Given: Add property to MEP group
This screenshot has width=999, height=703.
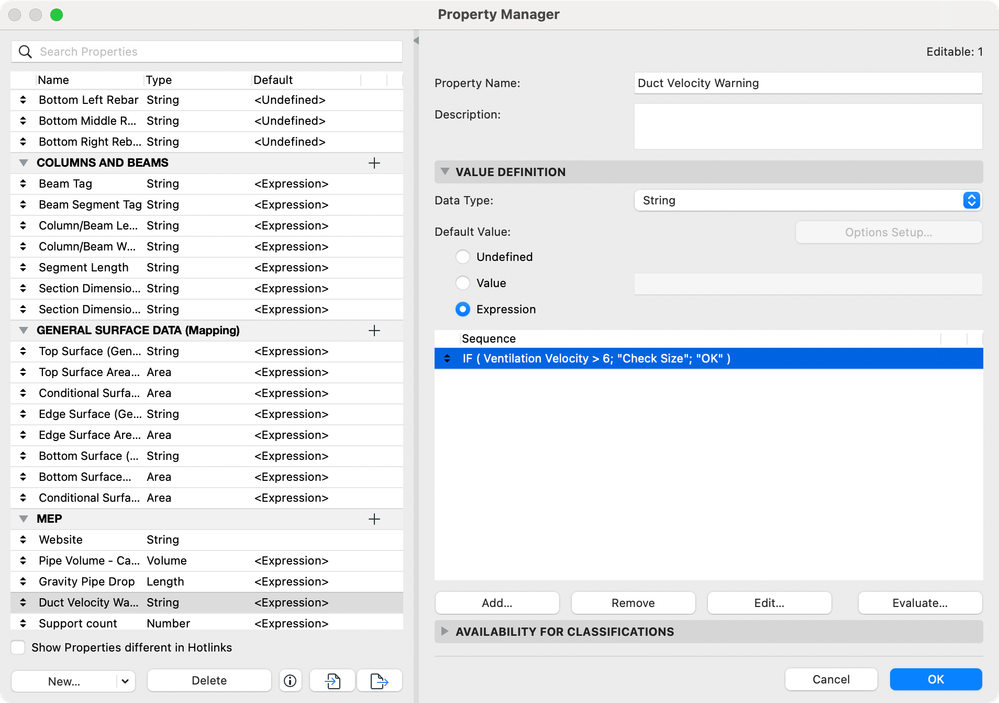Looking at the screenshot, I should [374, 519].
